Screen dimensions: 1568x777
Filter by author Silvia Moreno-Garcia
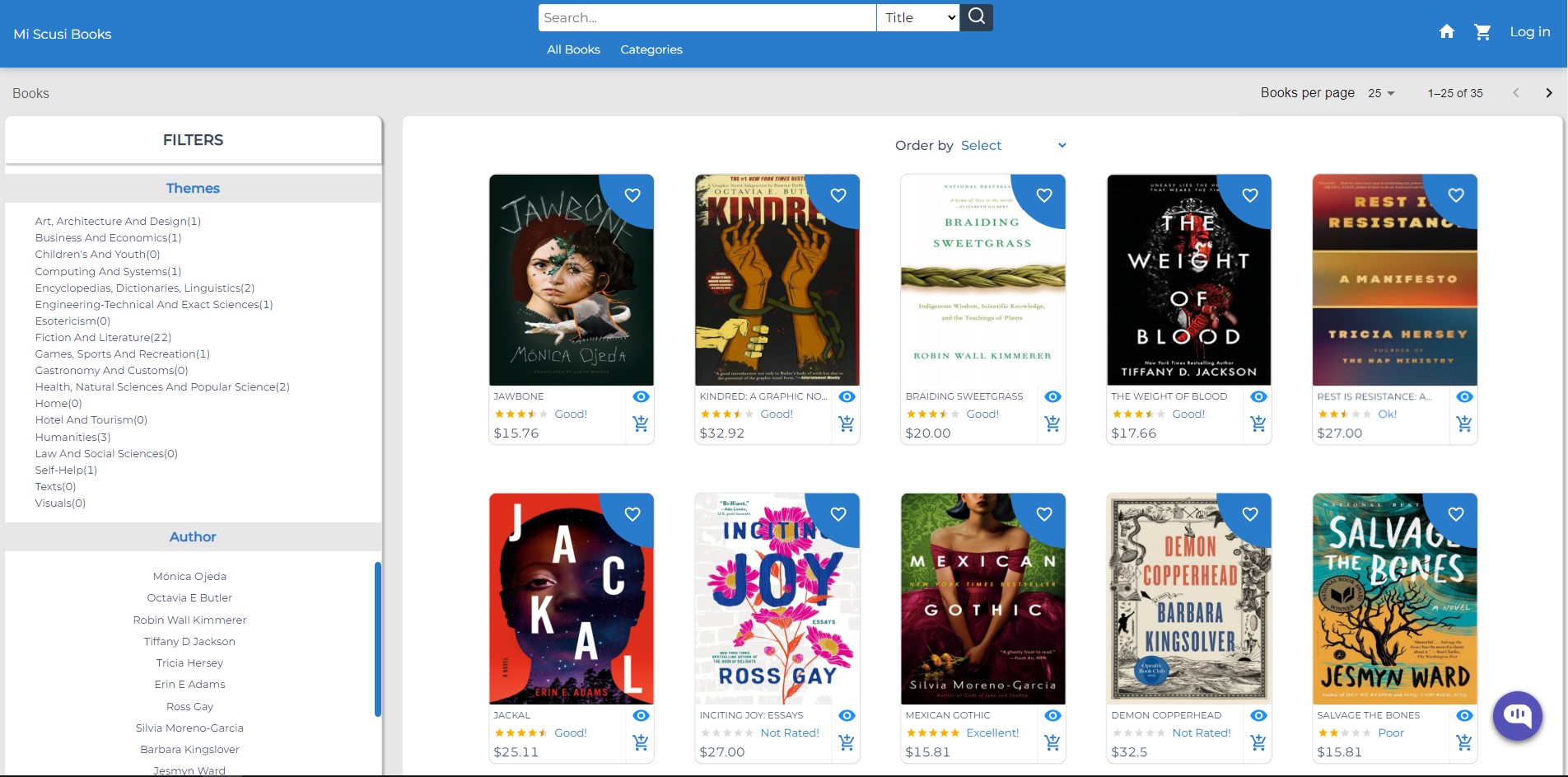point(189,728)
